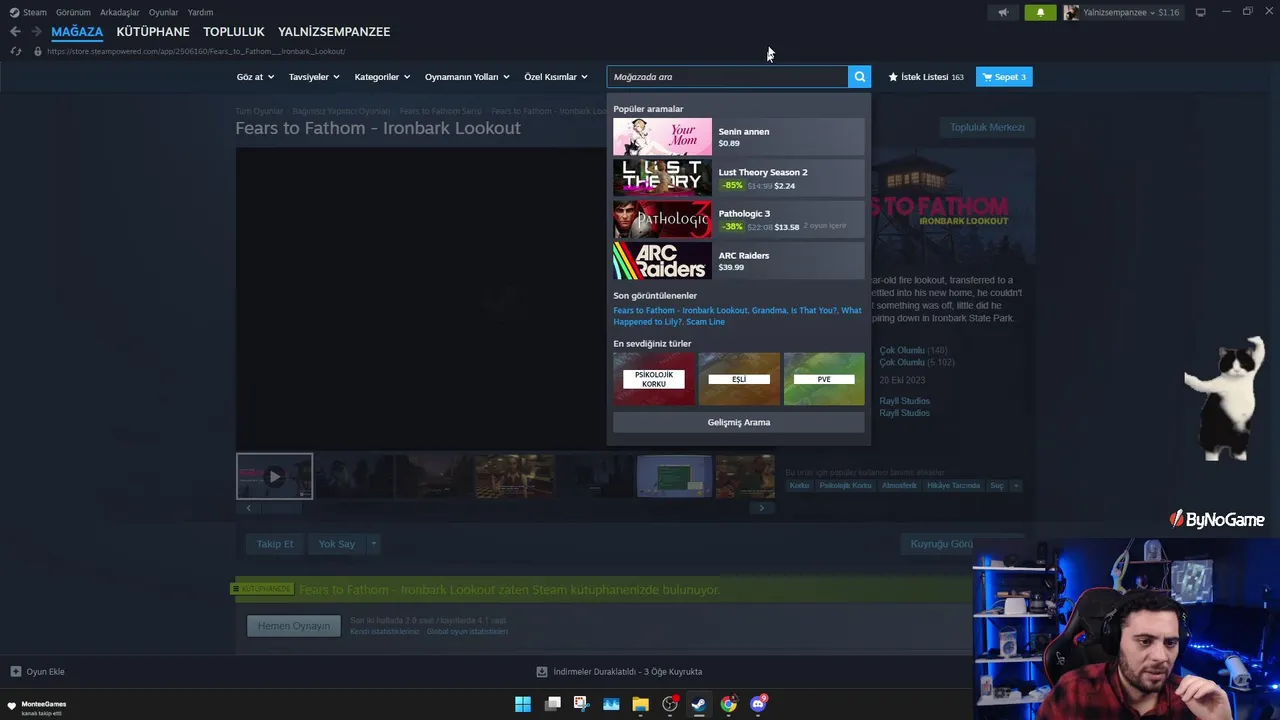The image size is (1280, 720).
Task: Open Discord from the taskbar
Action: [758, 704]
